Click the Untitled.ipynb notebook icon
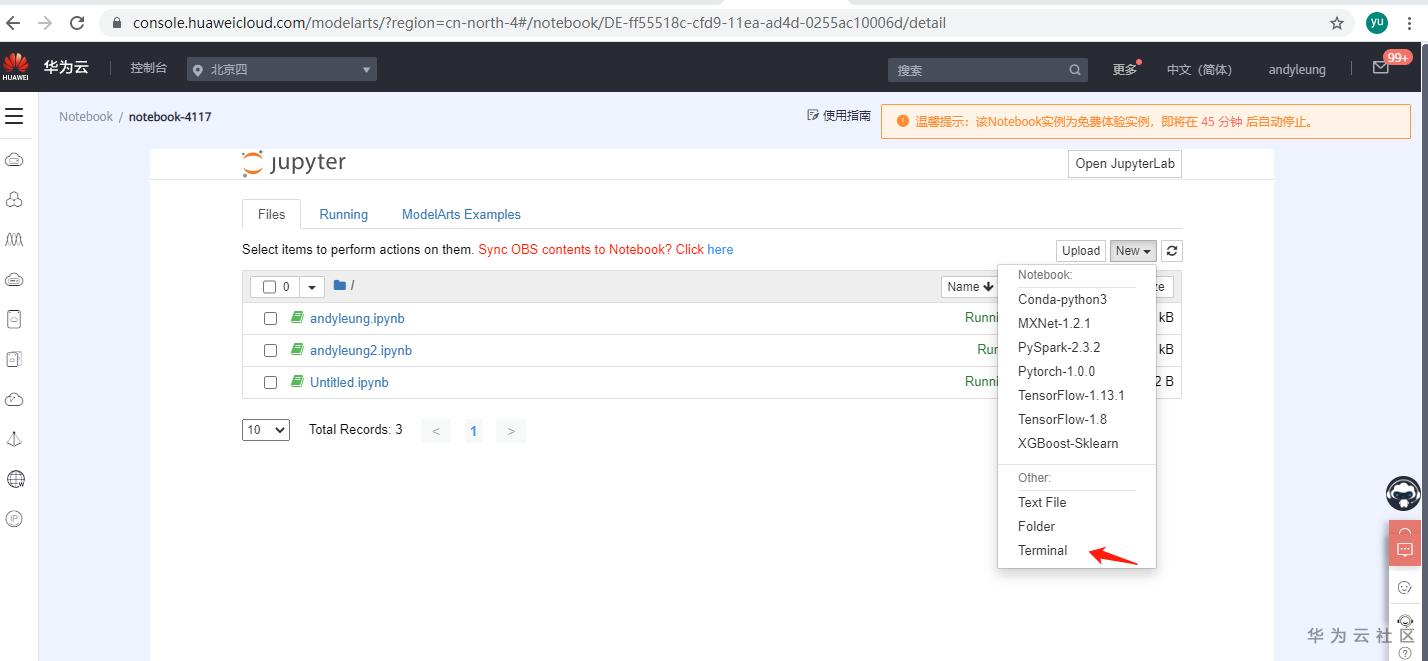1428x661 pixels. [297, 381]
